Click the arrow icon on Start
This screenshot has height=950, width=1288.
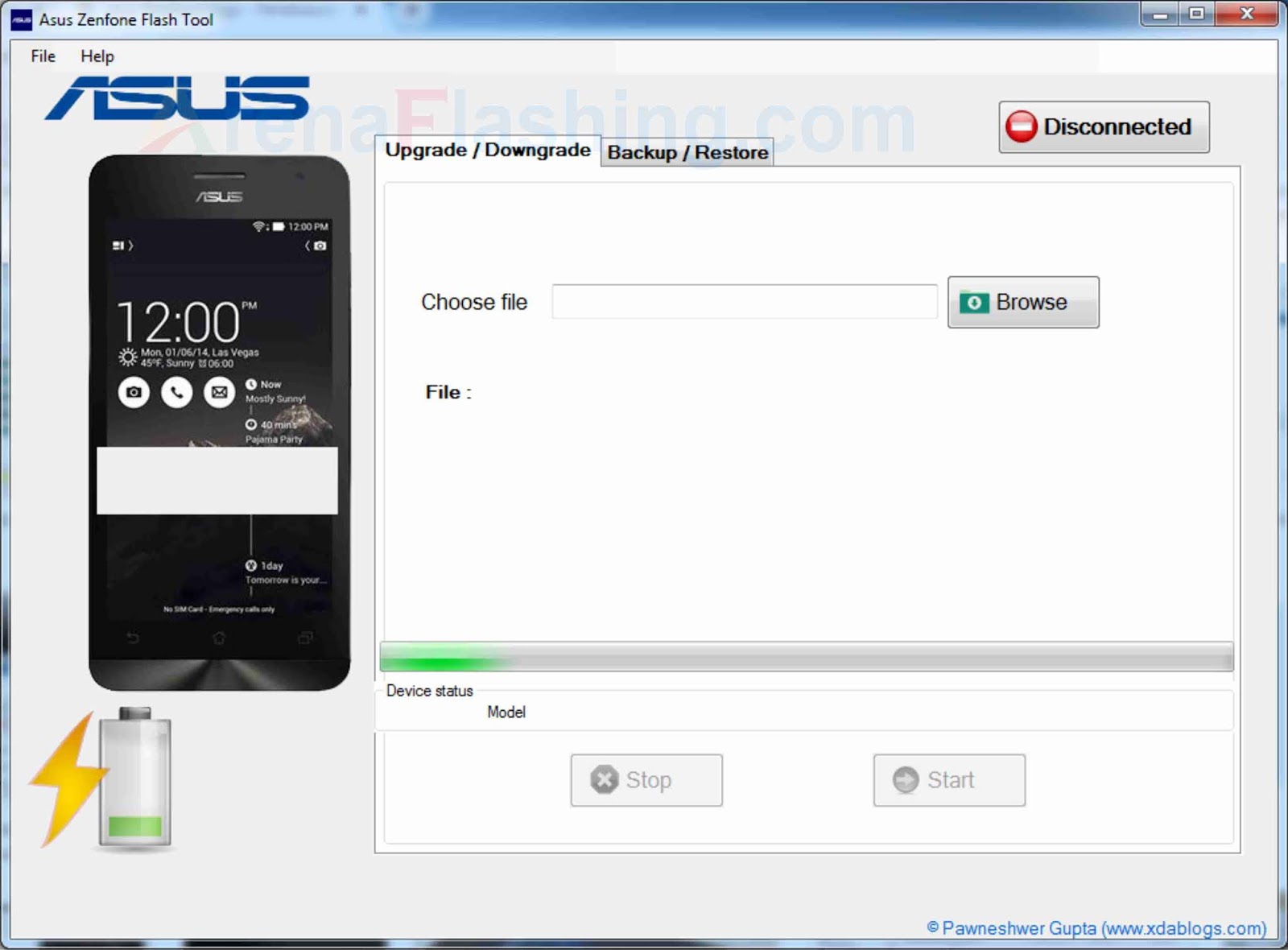coord(906,779)
